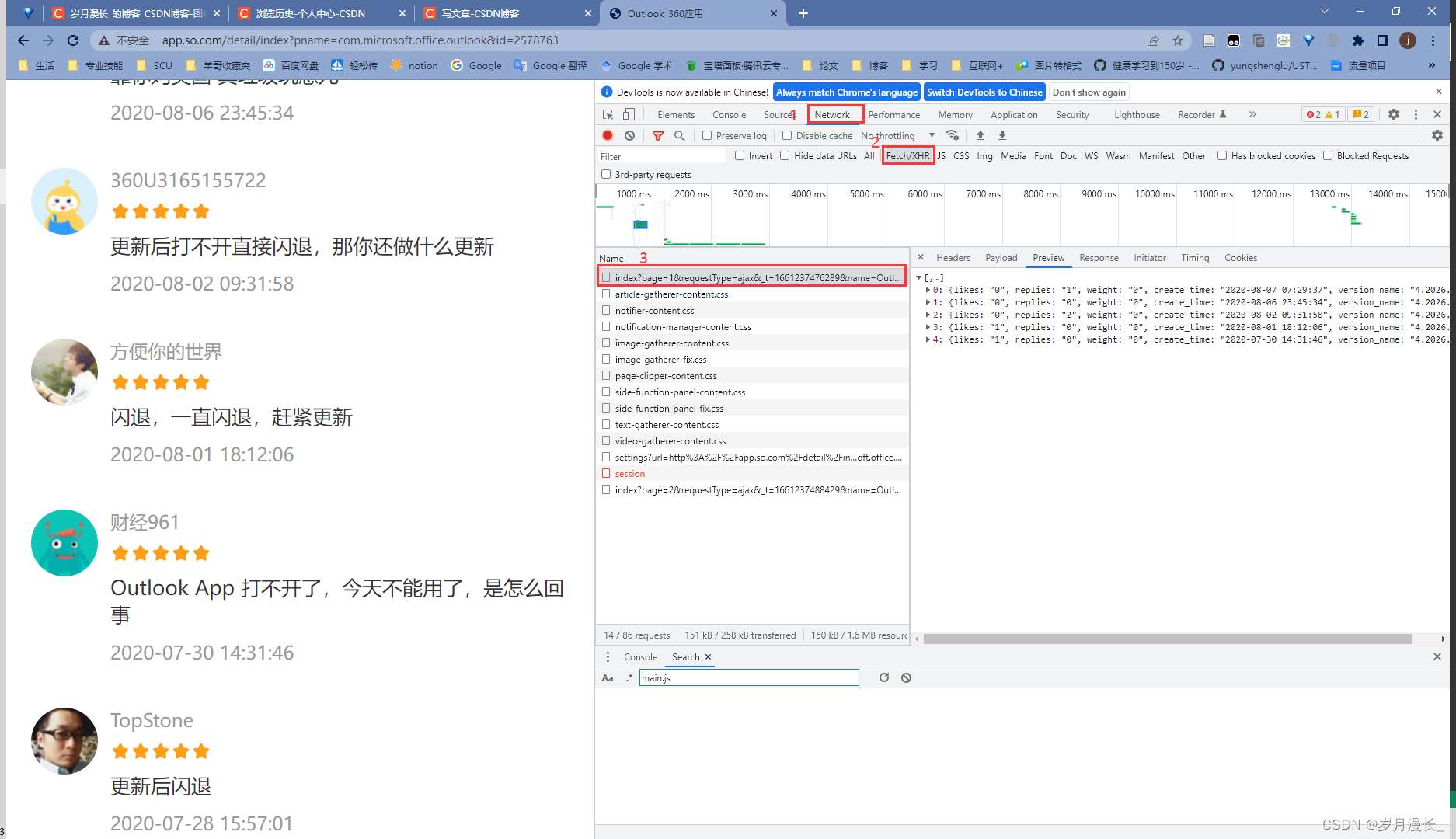This screenshot has height=839, width=1456.
Task: Open network conditions wifi icon
Action: pyautogui.click(x=953, y=135)
